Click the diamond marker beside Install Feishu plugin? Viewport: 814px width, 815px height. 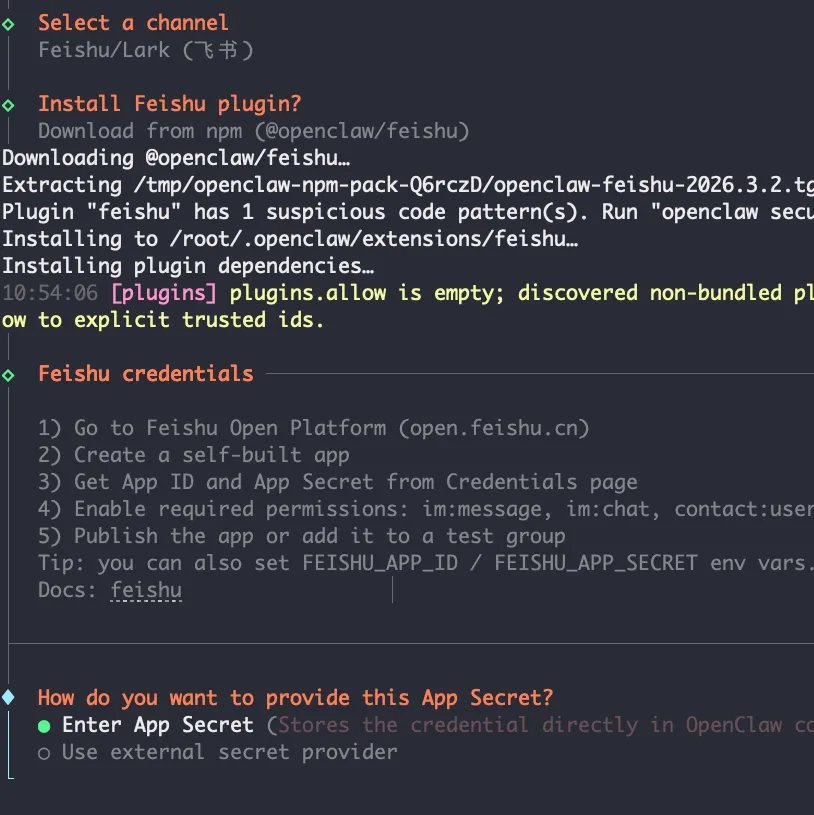coord(9,104)
